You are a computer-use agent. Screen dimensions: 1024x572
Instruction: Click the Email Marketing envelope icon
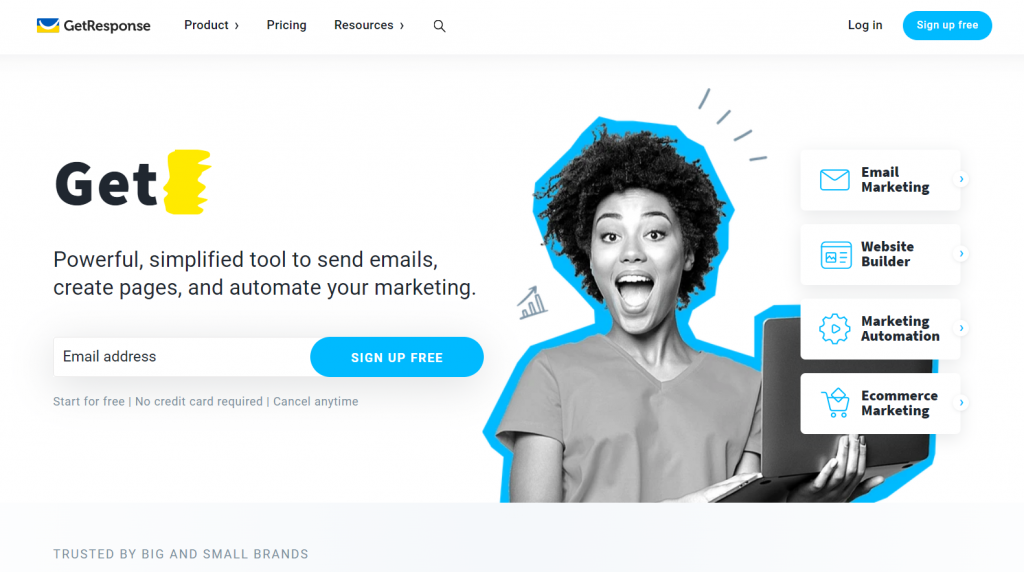[x=835, y=180]
